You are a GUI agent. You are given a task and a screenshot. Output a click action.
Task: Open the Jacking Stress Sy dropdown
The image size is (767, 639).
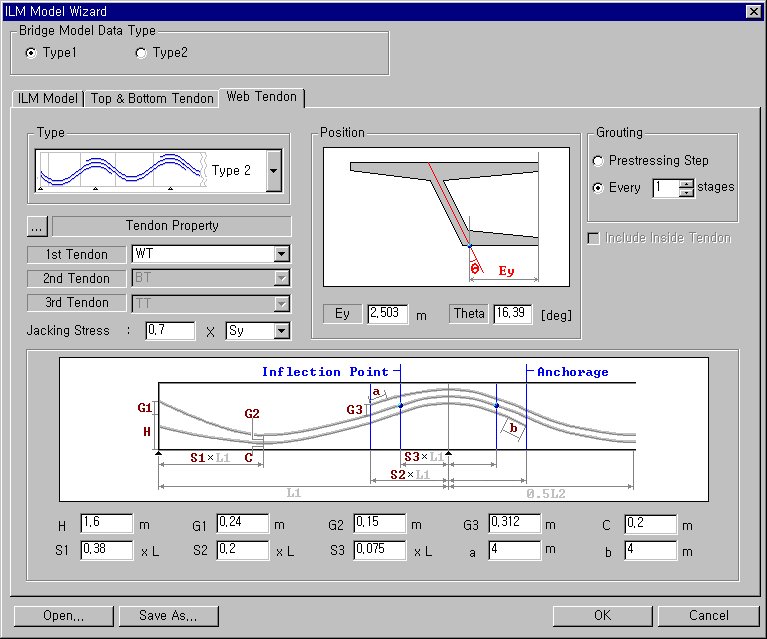tap(282, 330)
